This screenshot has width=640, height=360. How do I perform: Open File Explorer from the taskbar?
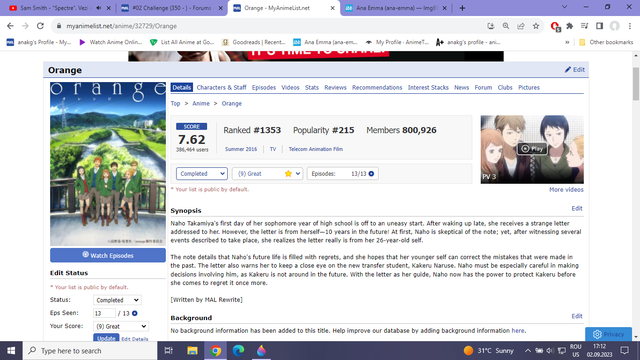click(192, 351)
